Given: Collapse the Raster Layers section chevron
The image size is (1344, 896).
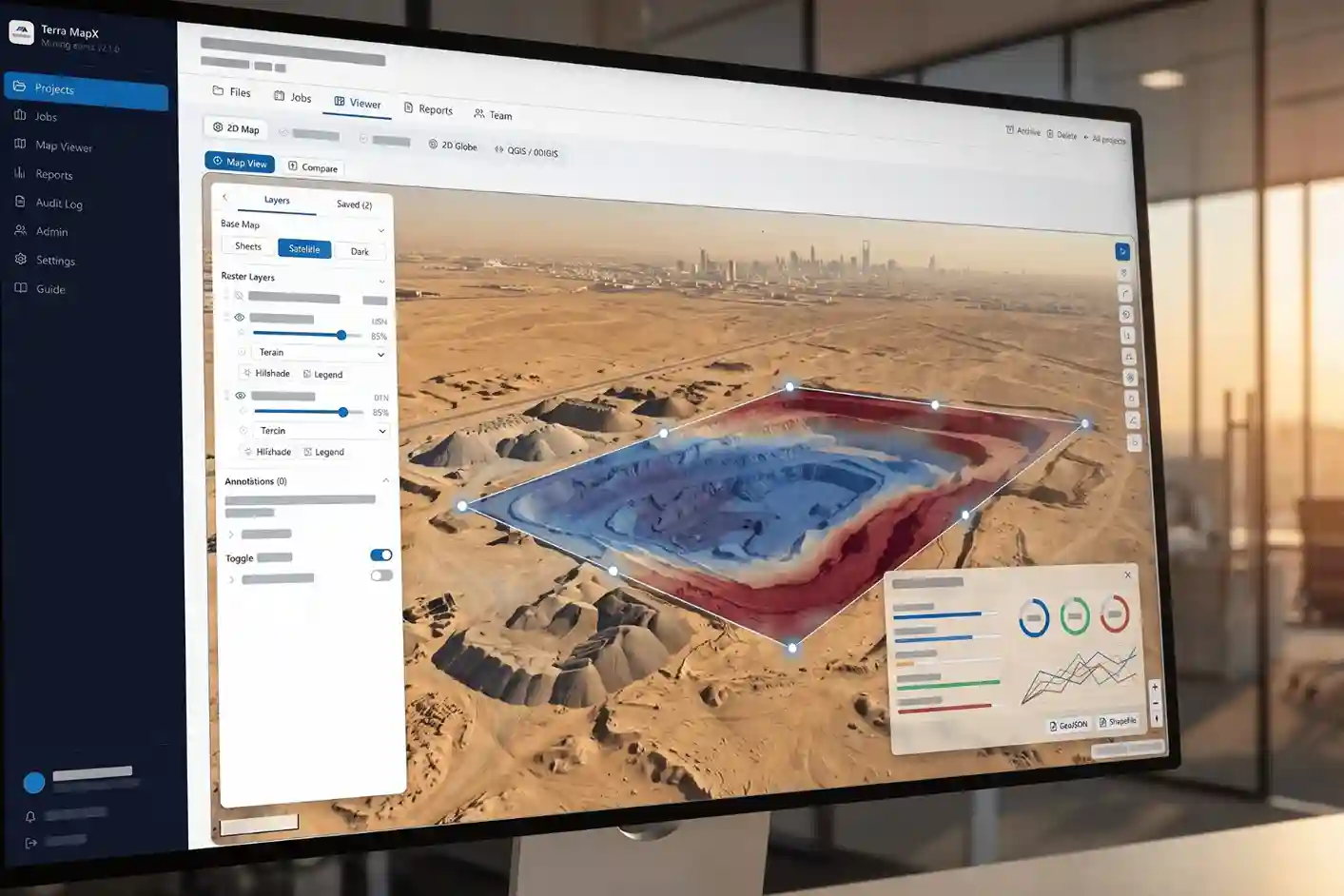Looking at the screenshot, I should [x=382, y=282].
